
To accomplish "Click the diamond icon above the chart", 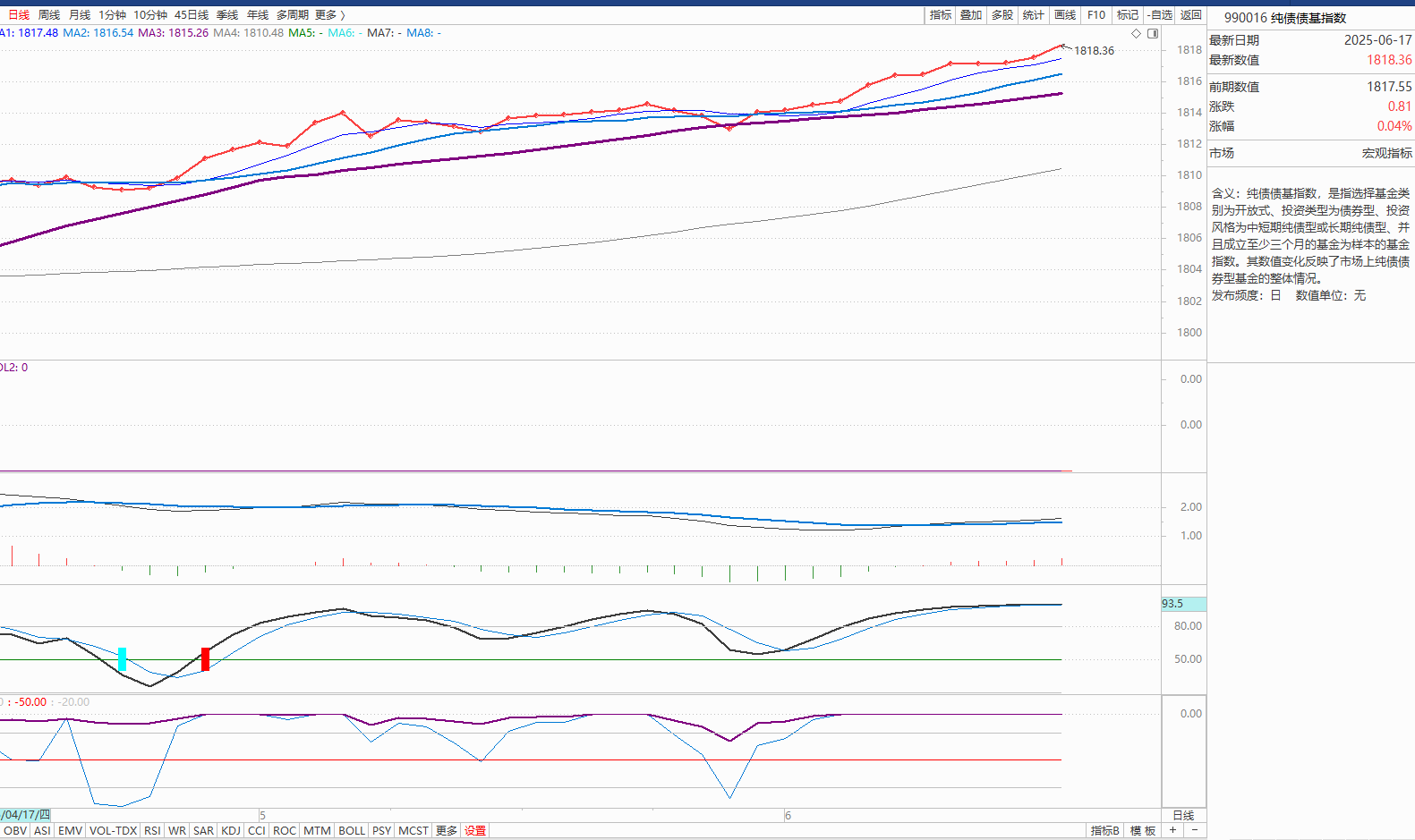I will coord(1136,33).
